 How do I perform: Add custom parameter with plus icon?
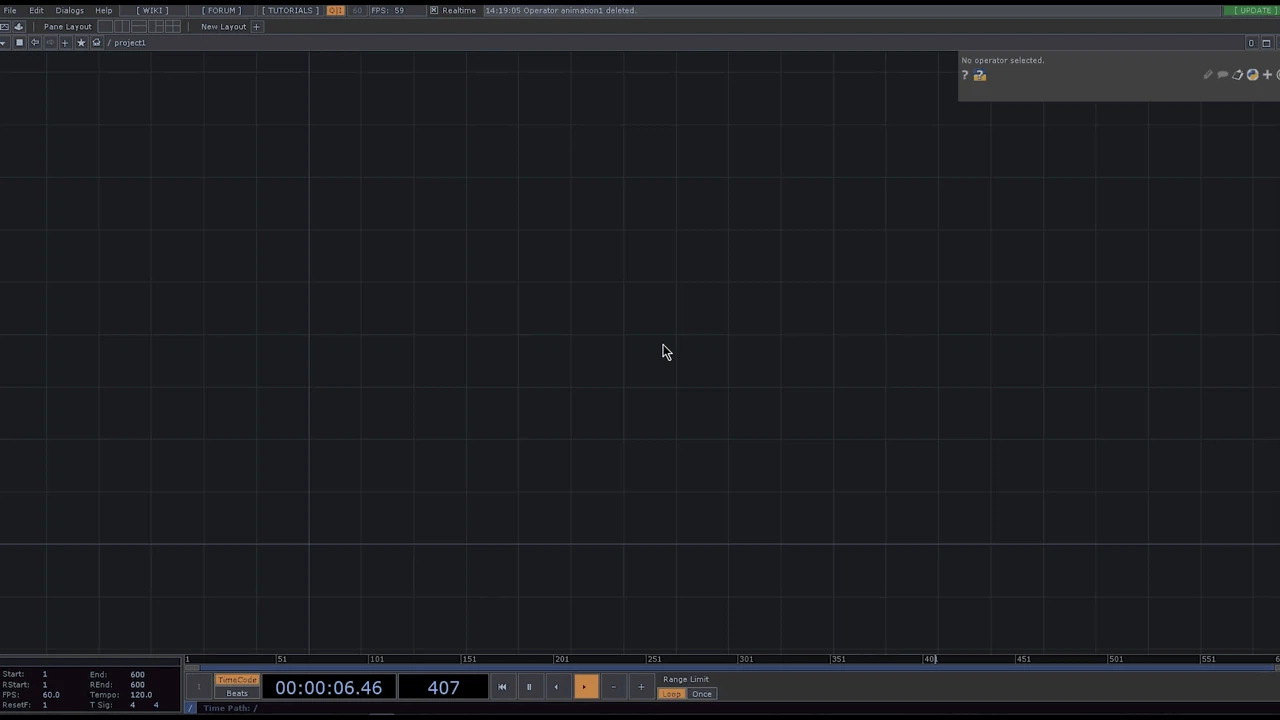1267,75
